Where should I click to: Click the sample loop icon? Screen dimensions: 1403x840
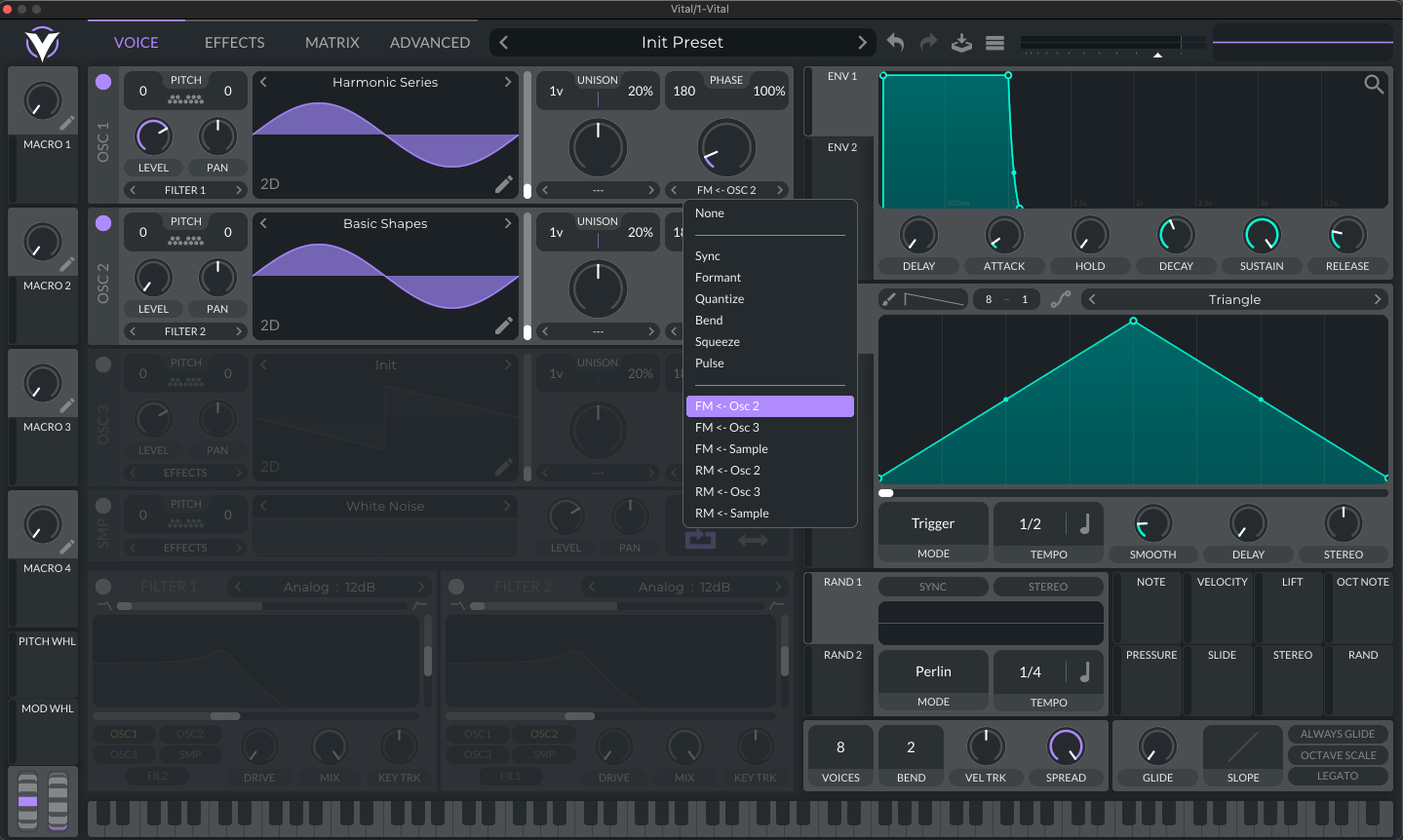(x=700, y=538)
